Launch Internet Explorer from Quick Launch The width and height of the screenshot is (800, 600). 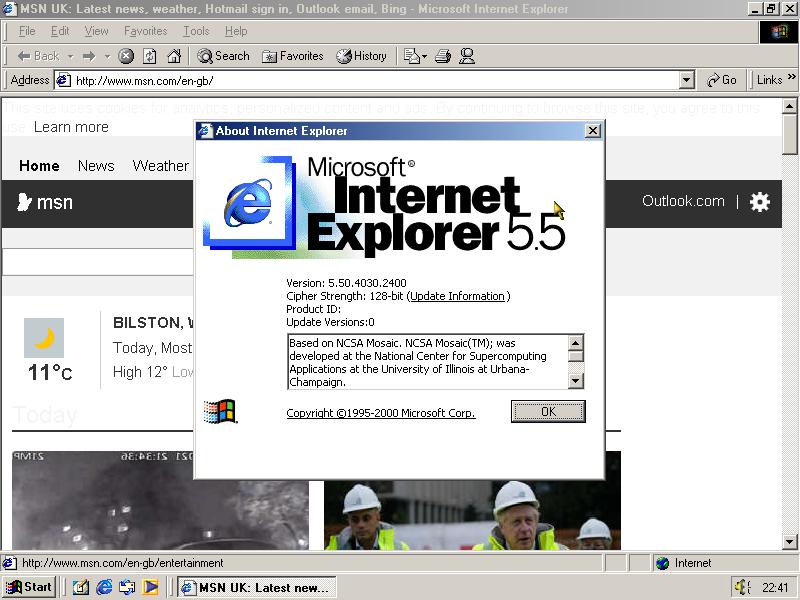tap(104, 587)
